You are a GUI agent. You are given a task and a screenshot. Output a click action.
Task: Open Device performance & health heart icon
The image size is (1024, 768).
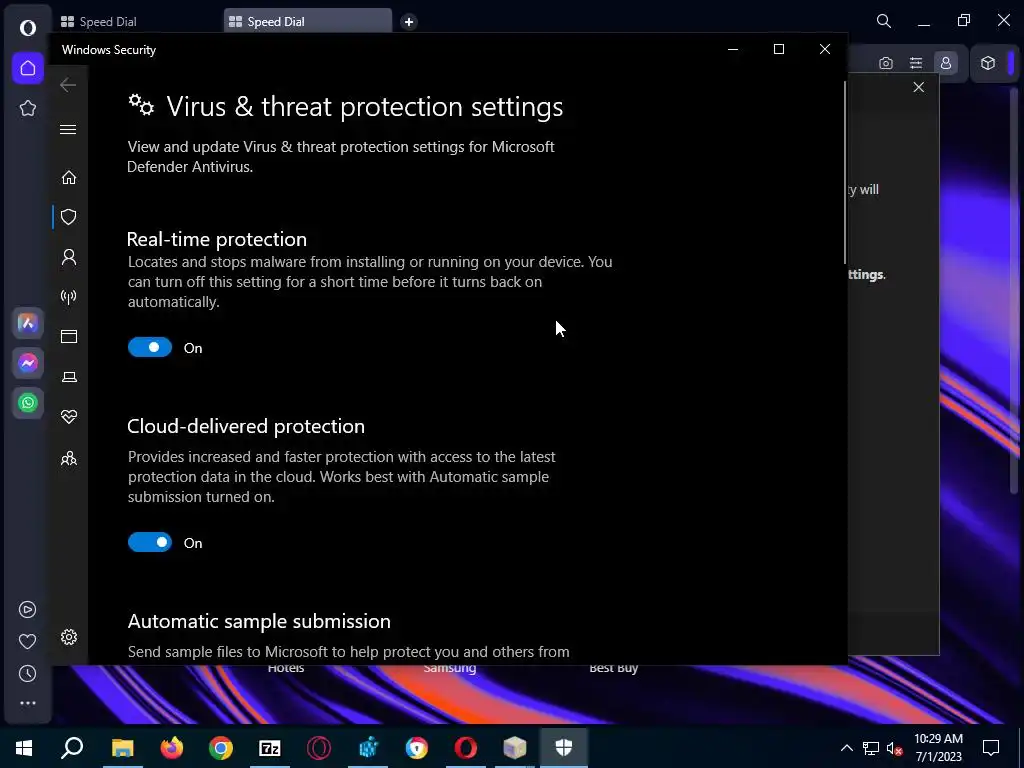(69, 417)
